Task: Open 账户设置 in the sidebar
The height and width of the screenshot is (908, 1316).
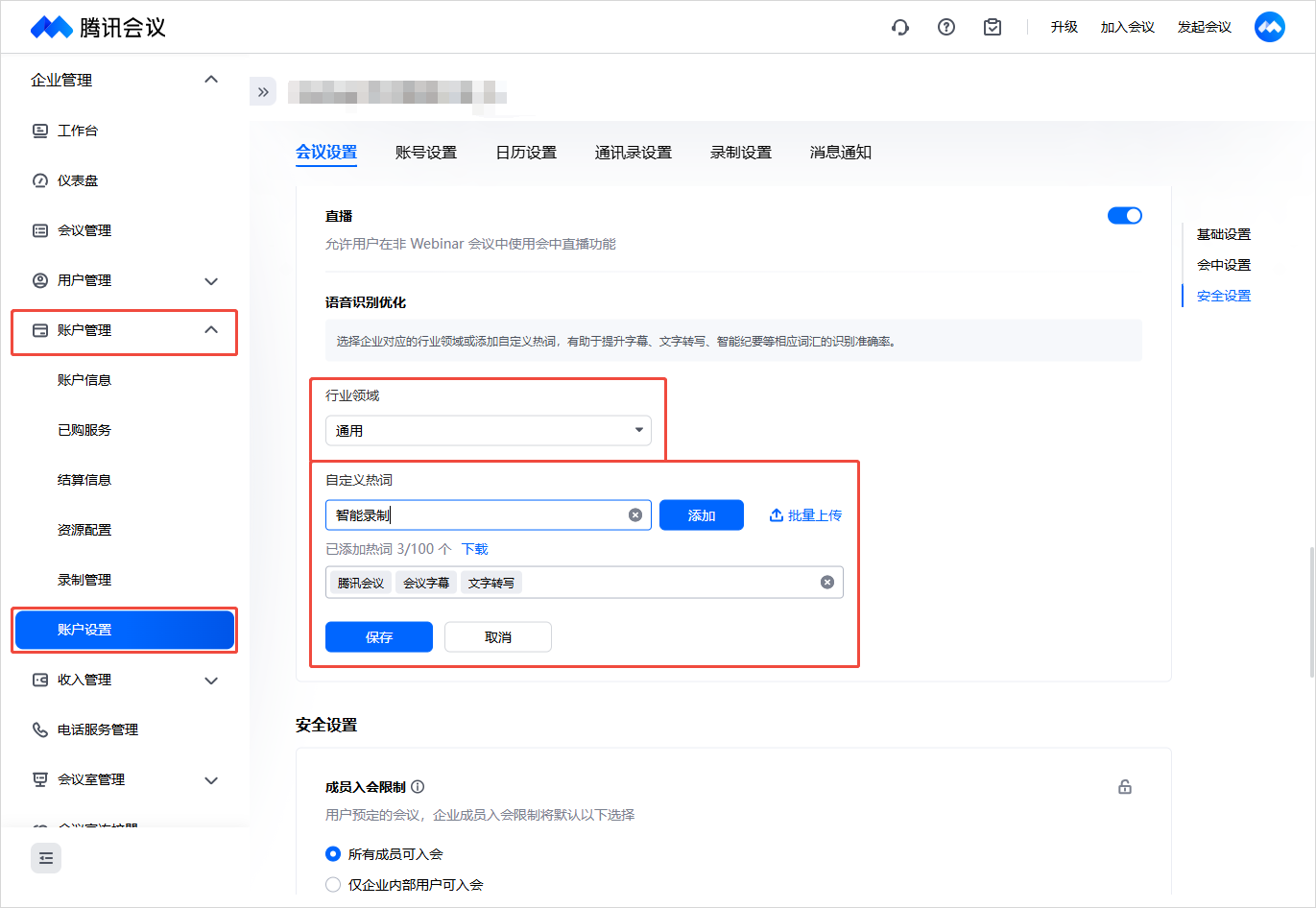Action: [x=125, y=630]
